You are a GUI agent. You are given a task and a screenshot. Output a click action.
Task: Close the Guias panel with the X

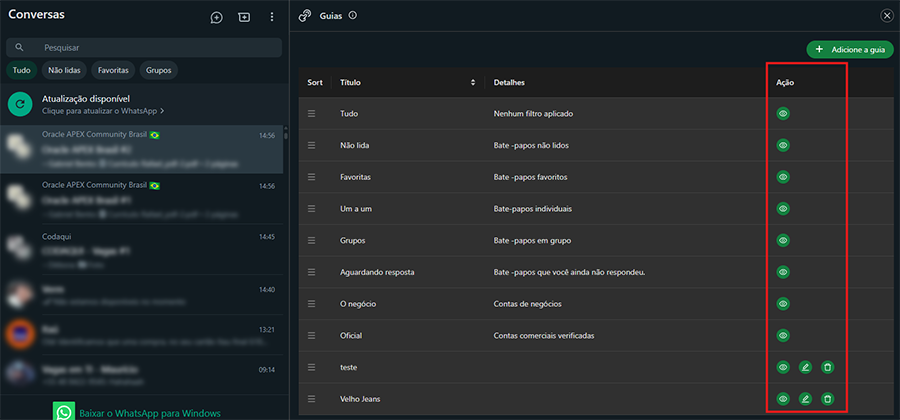point(887,15)
